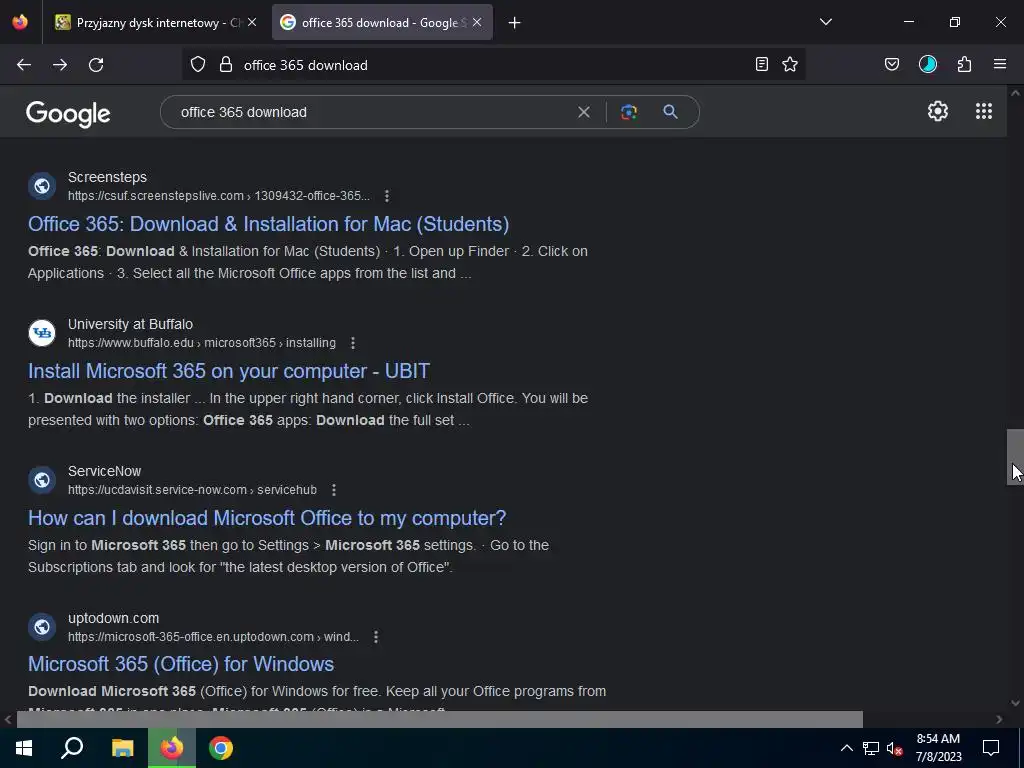Open How can I download Microsoft Office link
Image resolution: width=1024 pixels, height=768 pixels.
(x=267, y=518)
